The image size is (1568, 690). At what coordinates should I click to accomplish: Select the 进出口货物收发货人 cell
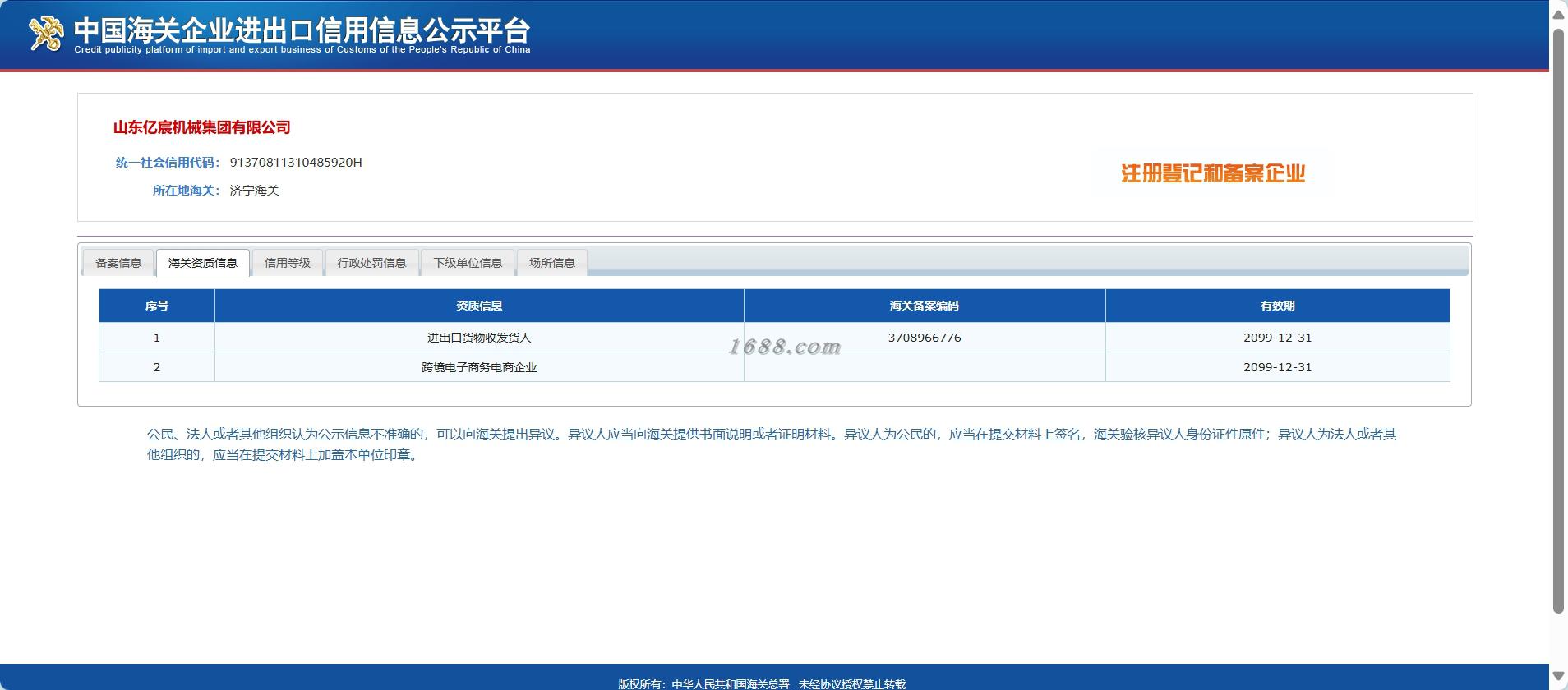tap(479, 338)
